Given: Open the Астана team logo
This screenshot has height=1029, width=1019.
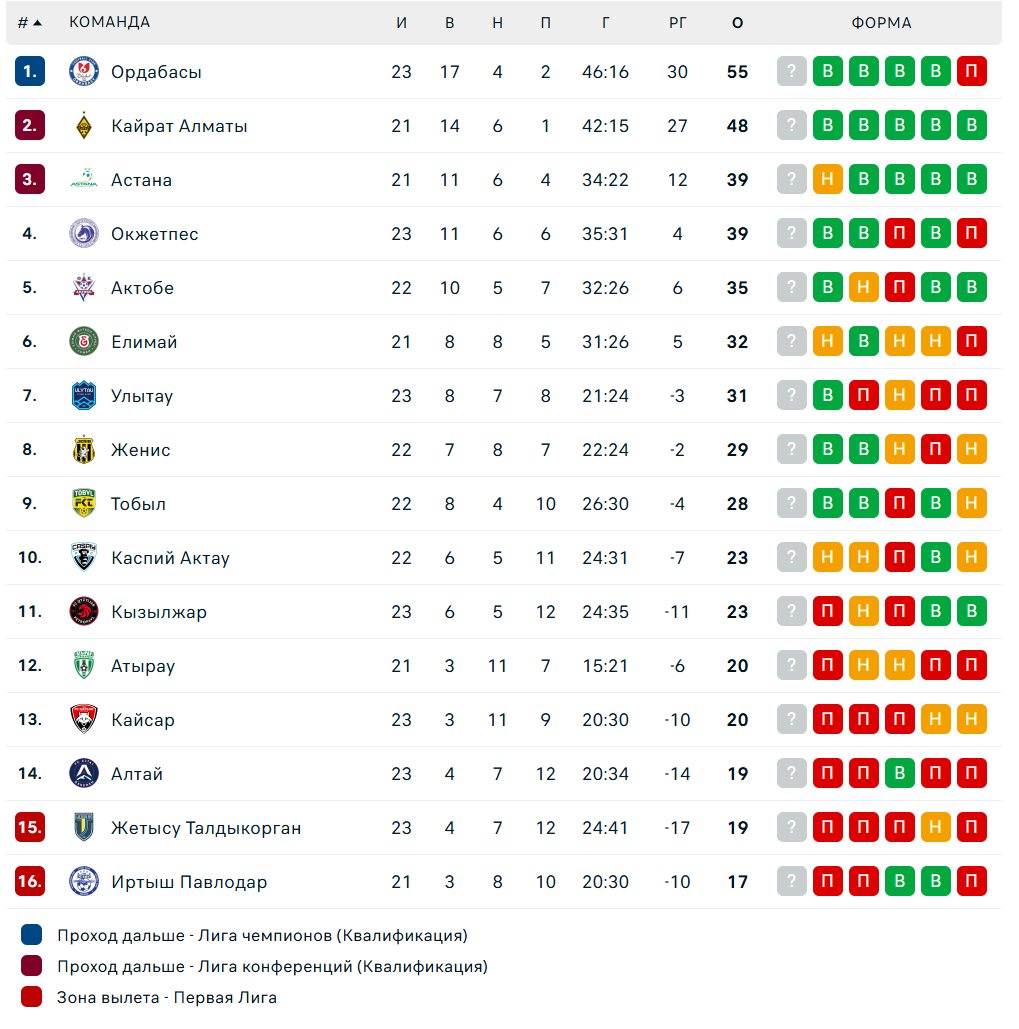Looking at the screenshot, I should [84, 179].
